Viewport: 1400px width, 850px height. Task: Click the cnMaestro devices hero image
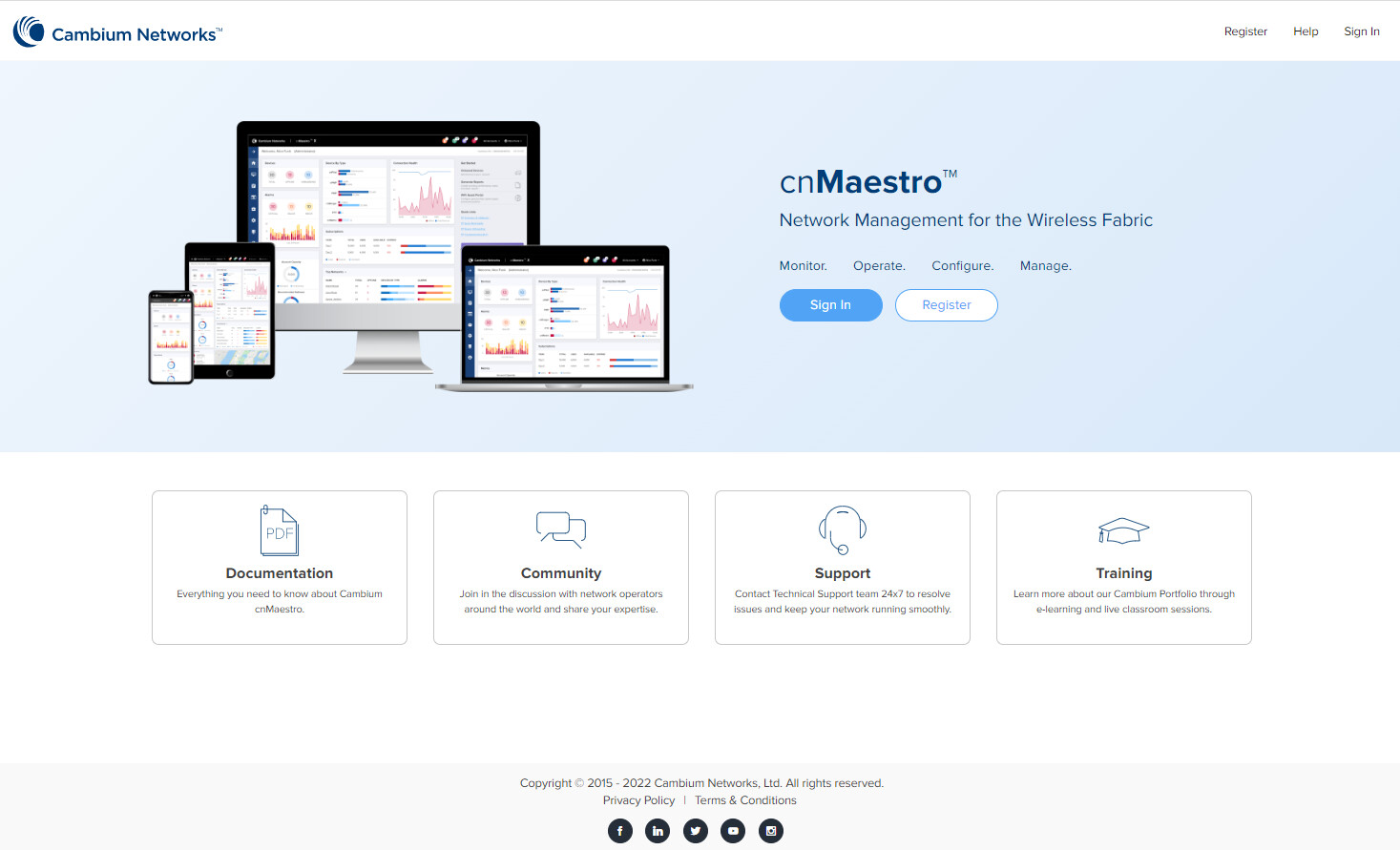(421, 256)
